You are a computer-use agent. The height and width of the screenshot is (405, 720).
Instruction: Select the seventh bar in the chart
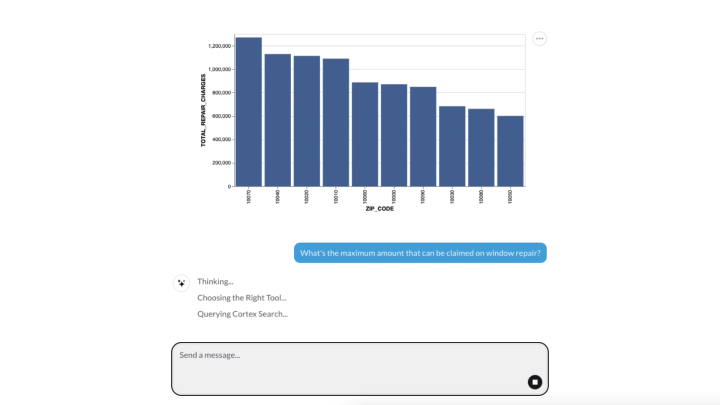[423, 137]
